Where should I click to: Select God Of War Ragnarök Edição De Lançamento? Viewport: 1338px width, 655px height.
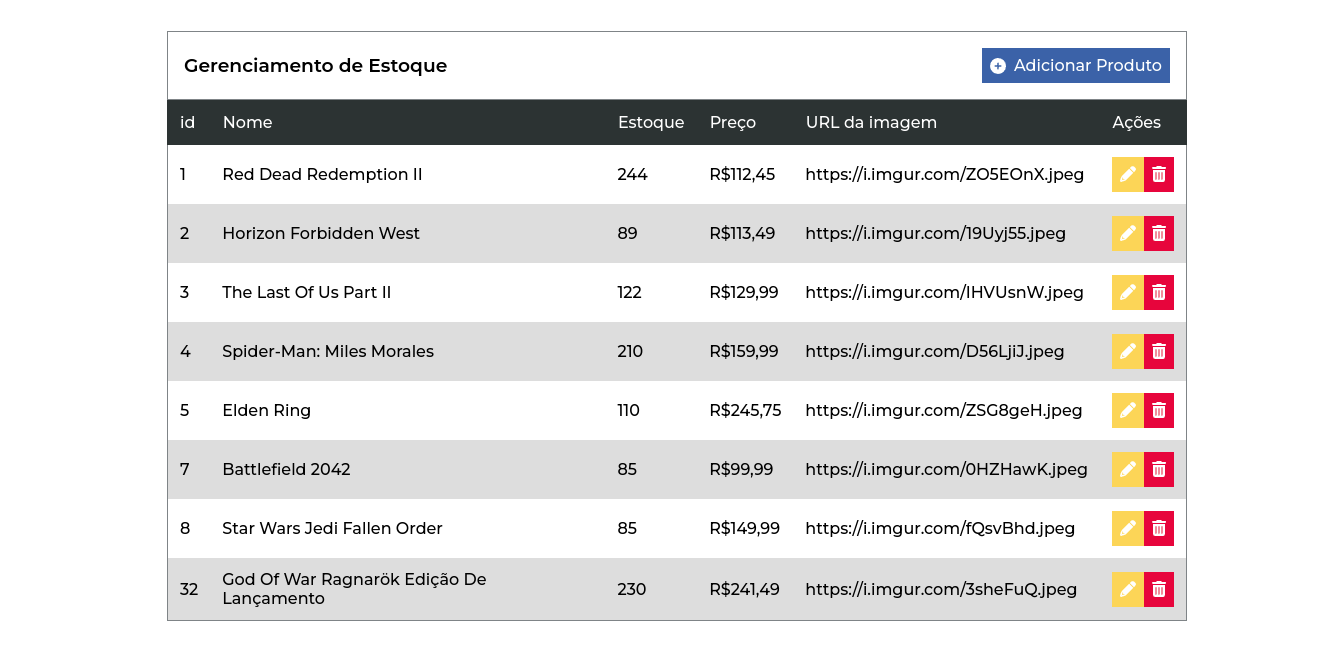[354, 589]
